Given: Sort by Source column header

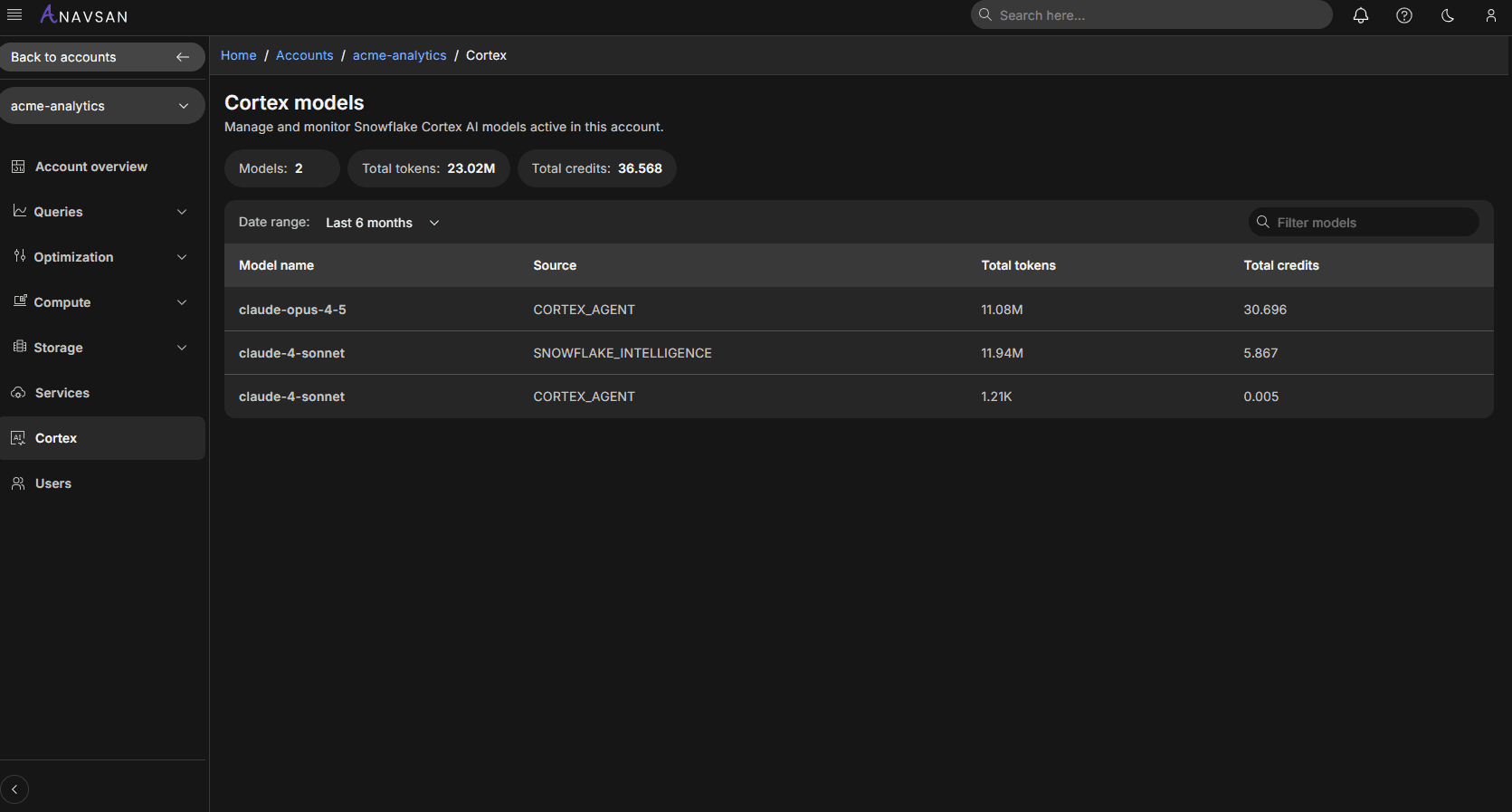Looking at the screenshot, I should coord(555,265).
